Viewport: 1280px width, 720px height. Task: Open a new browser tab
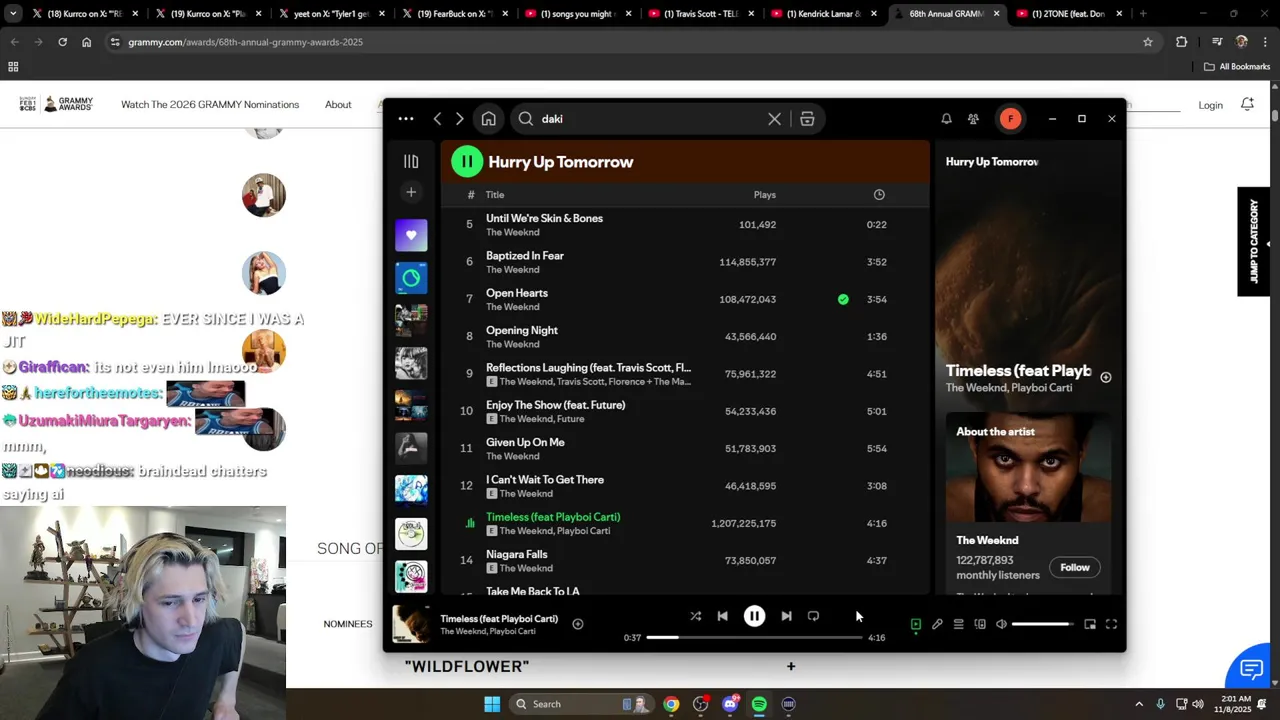click(1143, 14)
